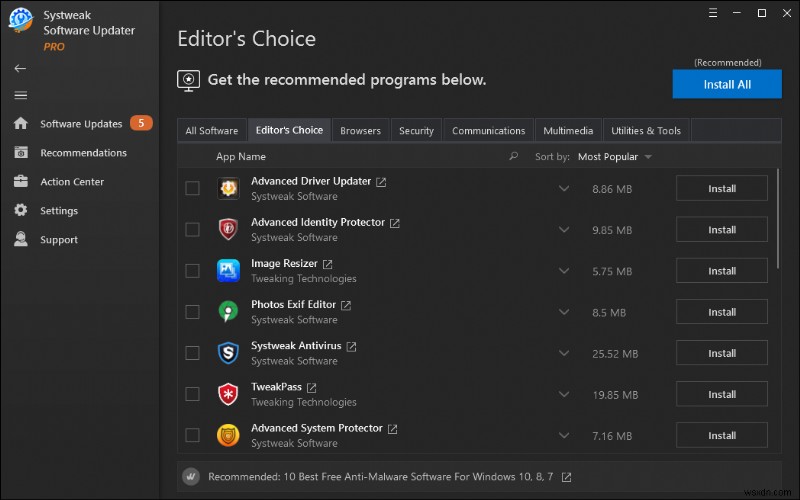Install Systweak Antivirus

(722, 353)
